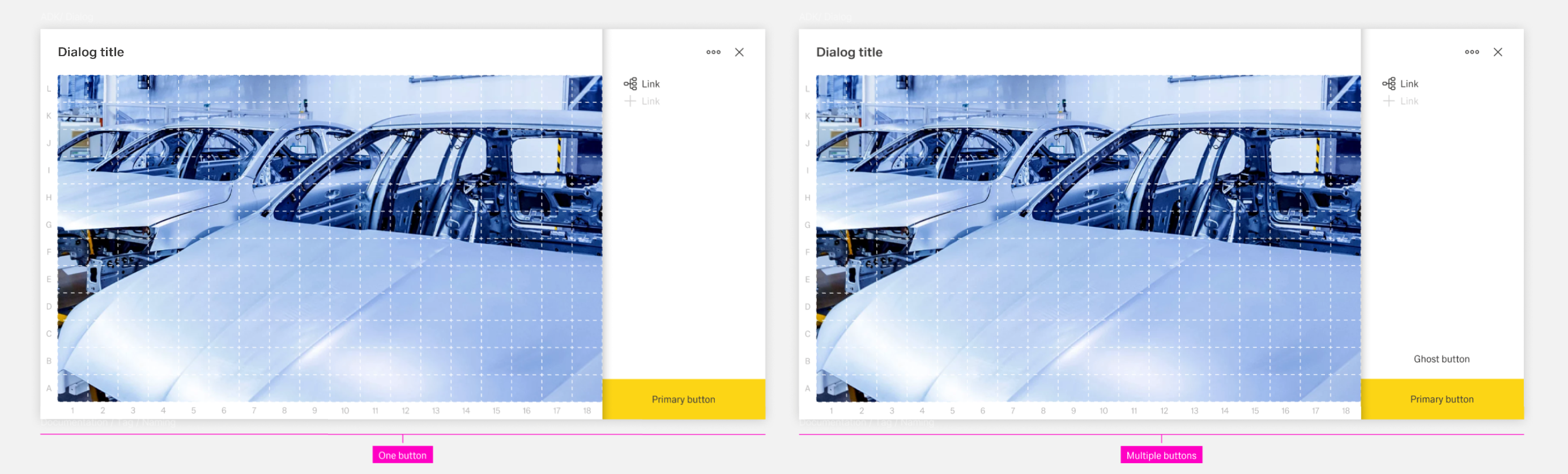The image size is (1568, 474).
Task: Follow the active Link text in One button dialog
Action: click(650, 84)
